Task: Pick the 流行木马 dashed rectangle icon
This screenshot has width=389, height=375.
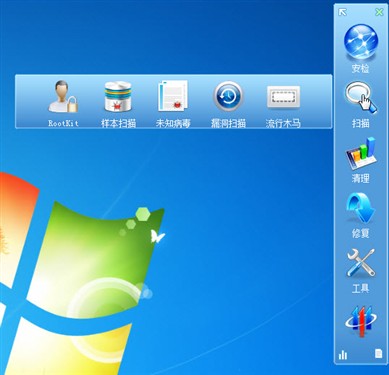Action: (x=283, y=97)
